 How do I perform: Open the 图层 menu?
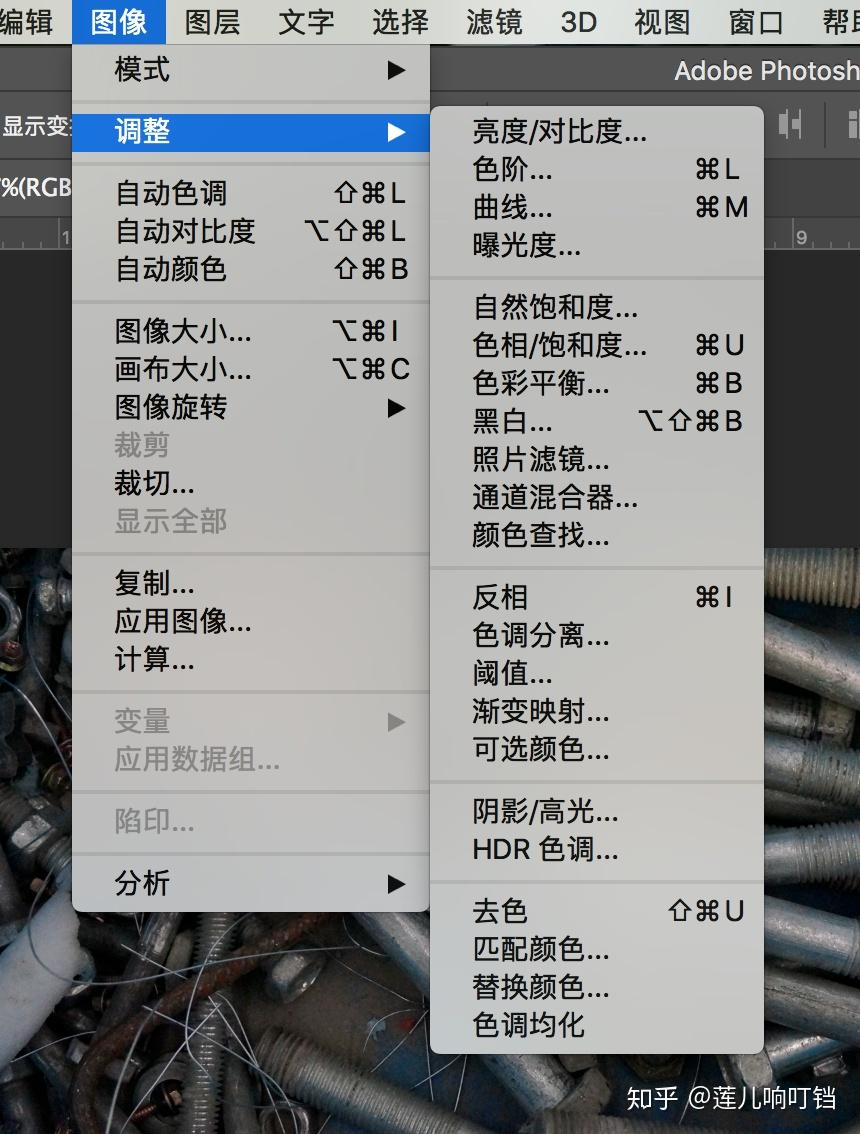211,22
